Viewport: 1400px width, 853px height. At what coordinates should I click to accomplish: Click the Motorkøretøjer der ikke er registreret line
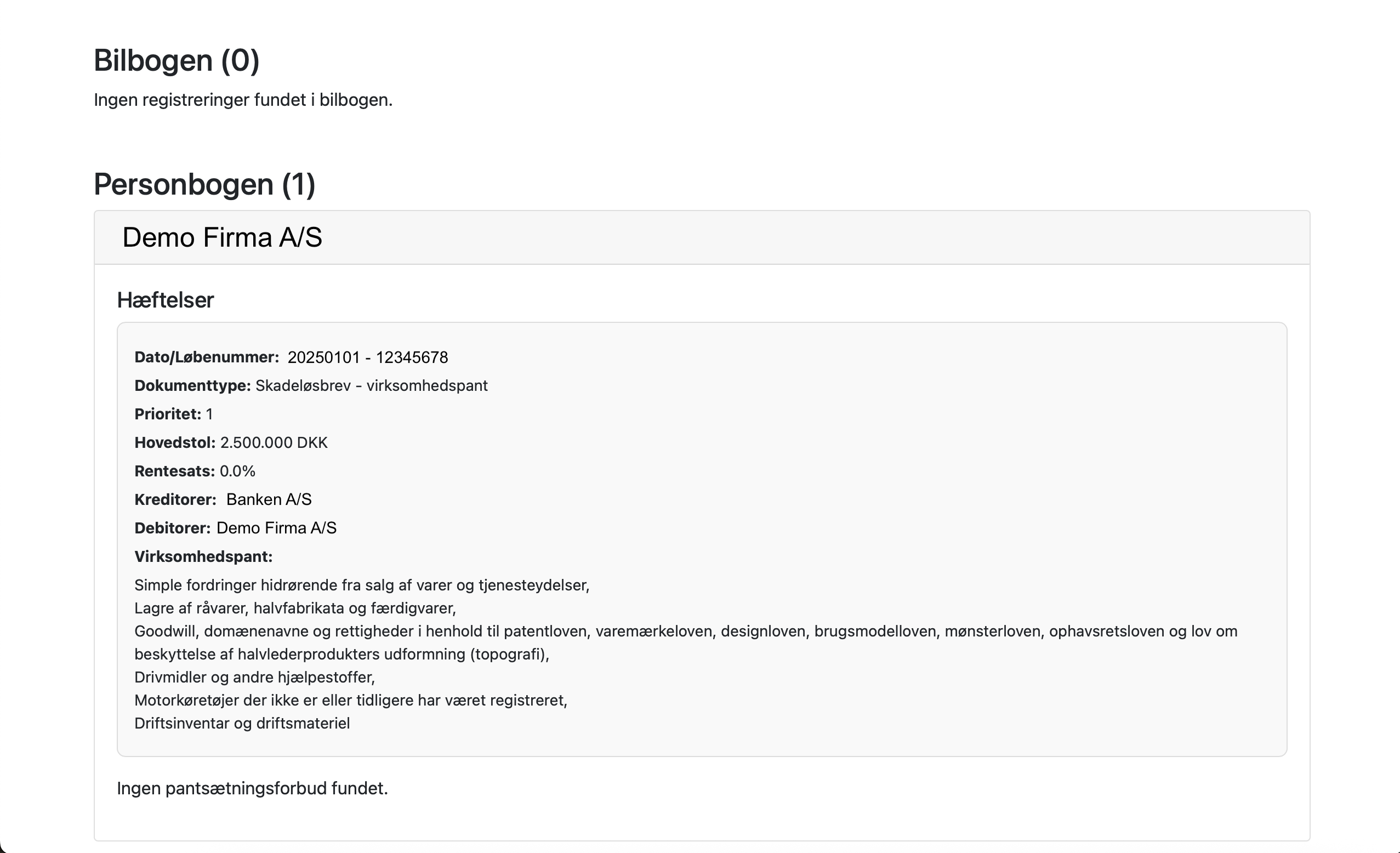click(351, 700)
